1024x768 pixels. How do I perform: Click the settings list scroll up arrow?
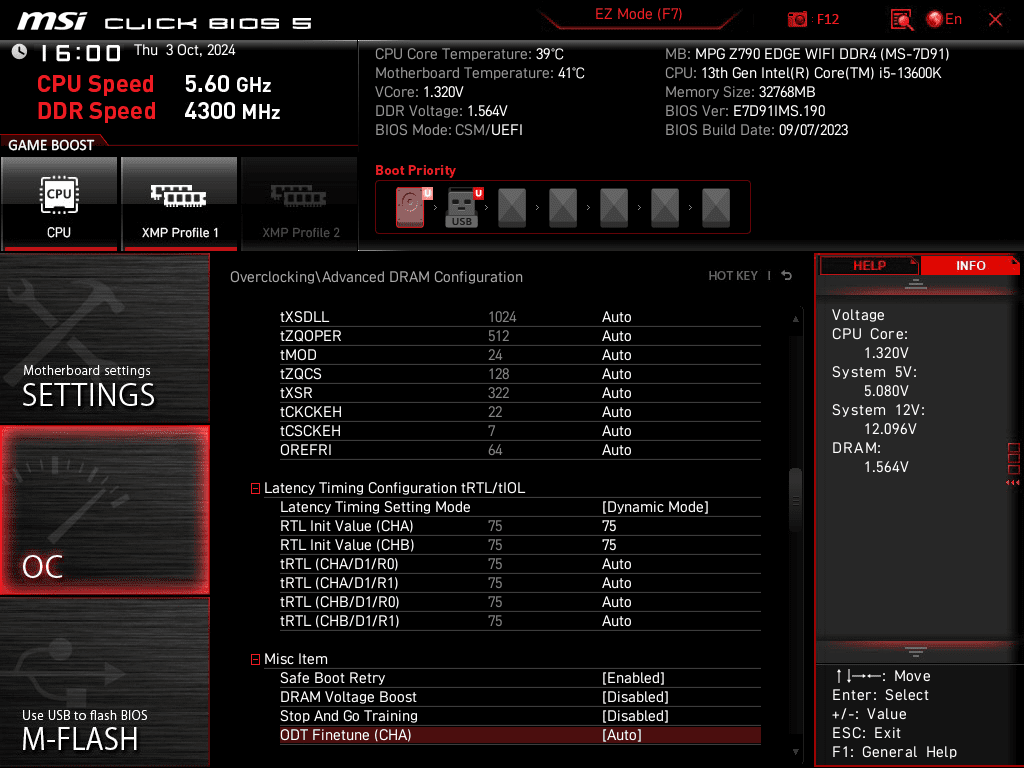795,319
